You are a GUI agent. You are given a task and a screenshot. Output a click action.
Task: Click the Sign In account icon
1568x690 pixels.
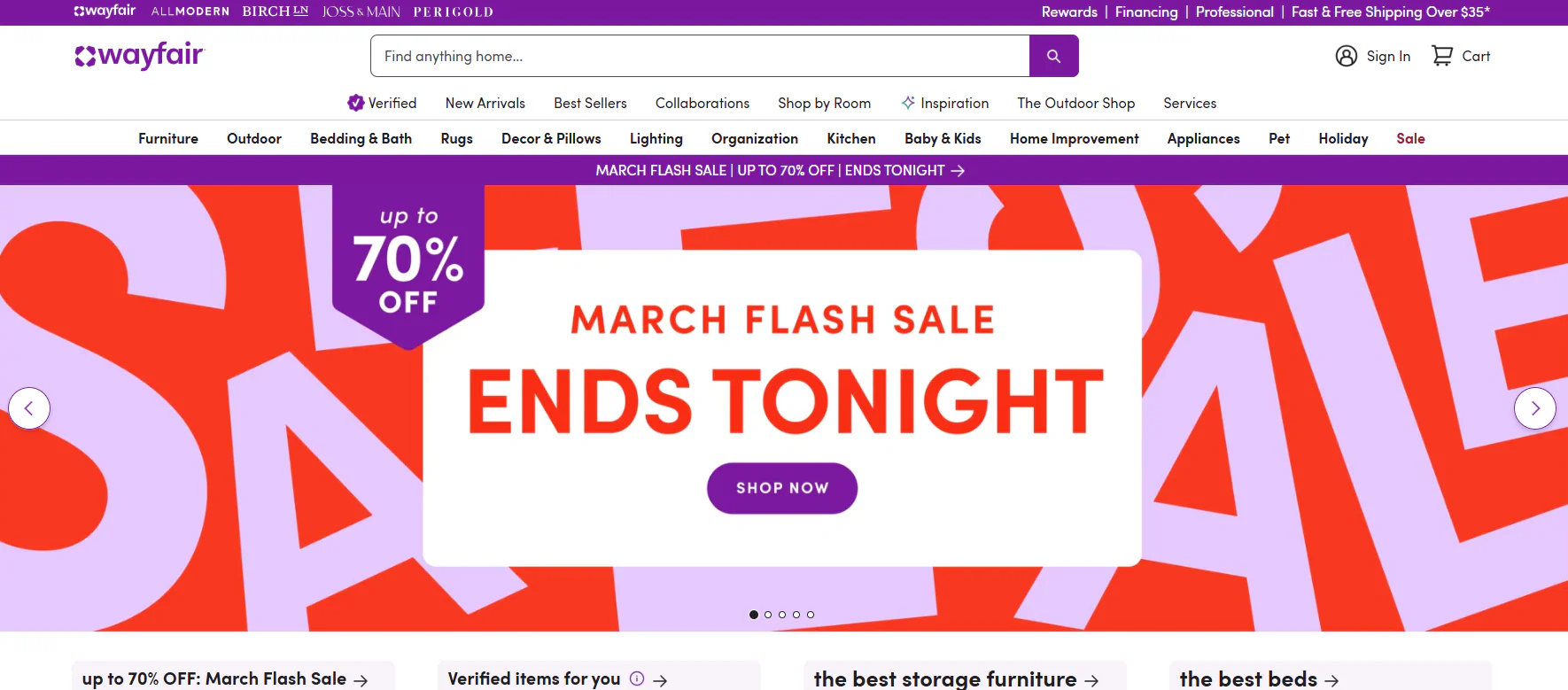[x=1346, y=55]
